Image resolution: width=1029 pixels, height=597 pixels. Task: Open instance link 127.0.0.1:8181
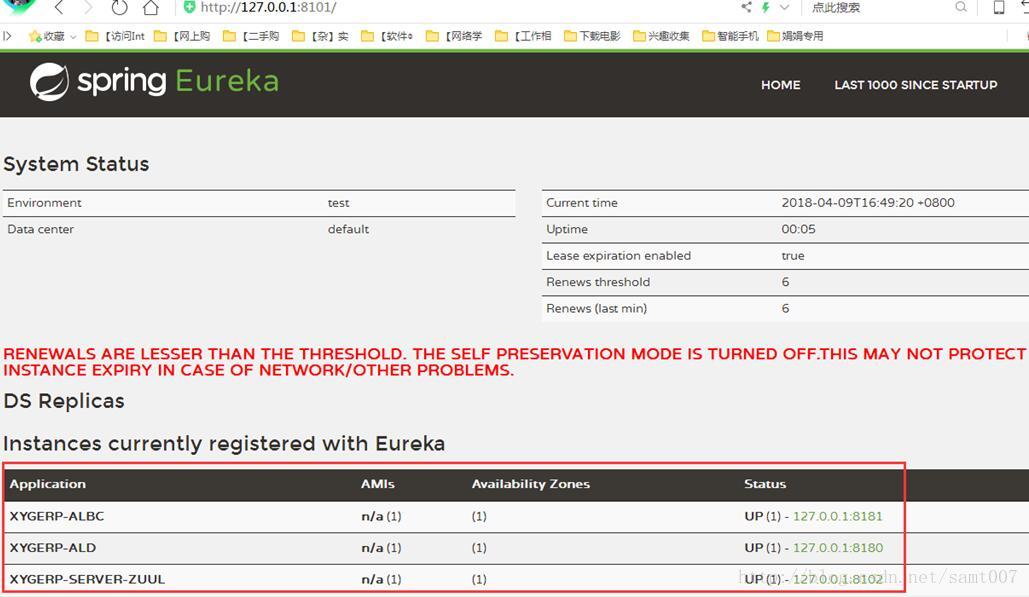coord(837,516)
